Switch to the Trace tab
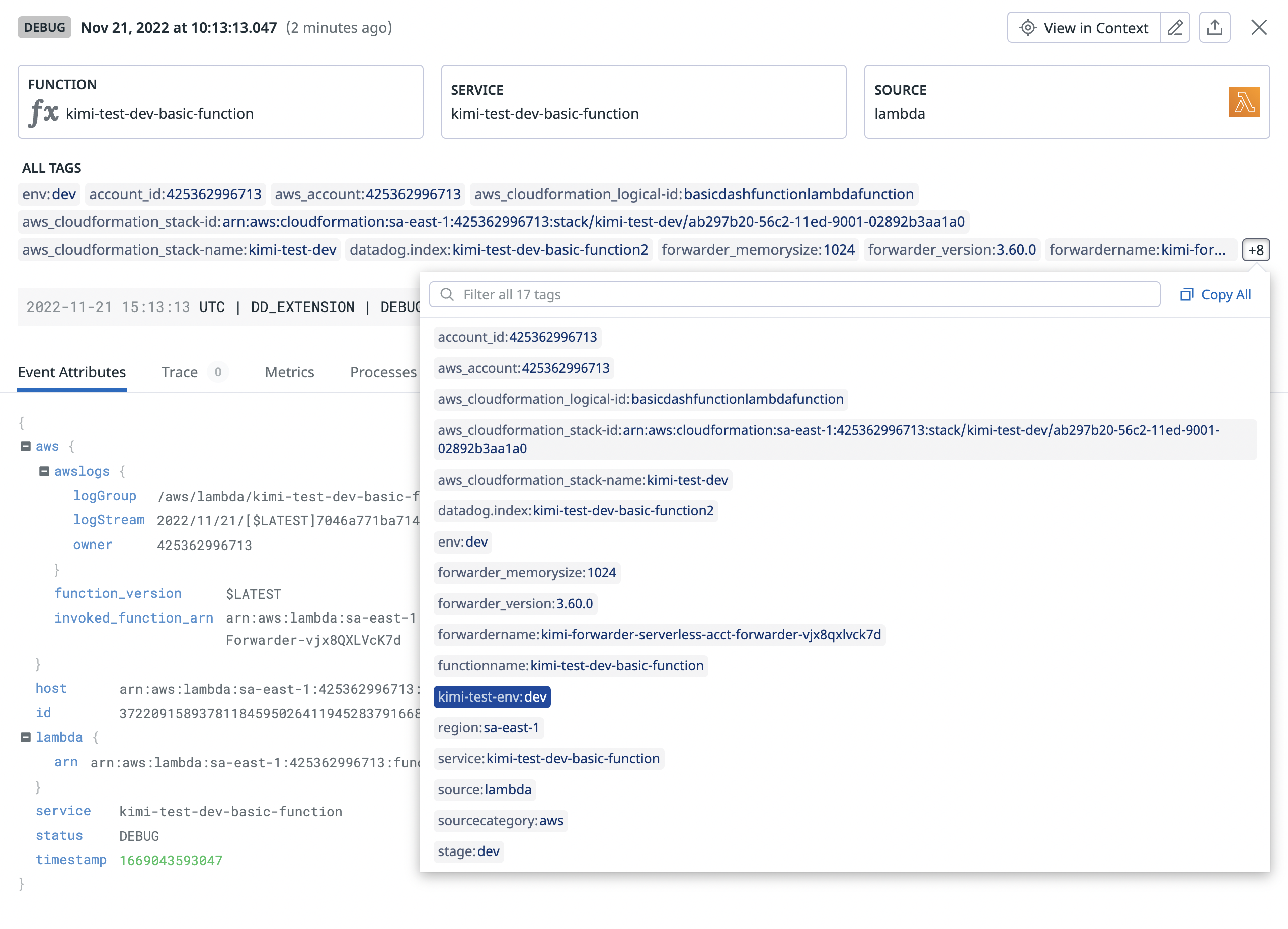Screen dimensions: 1288x929 (x=180, y=372)
